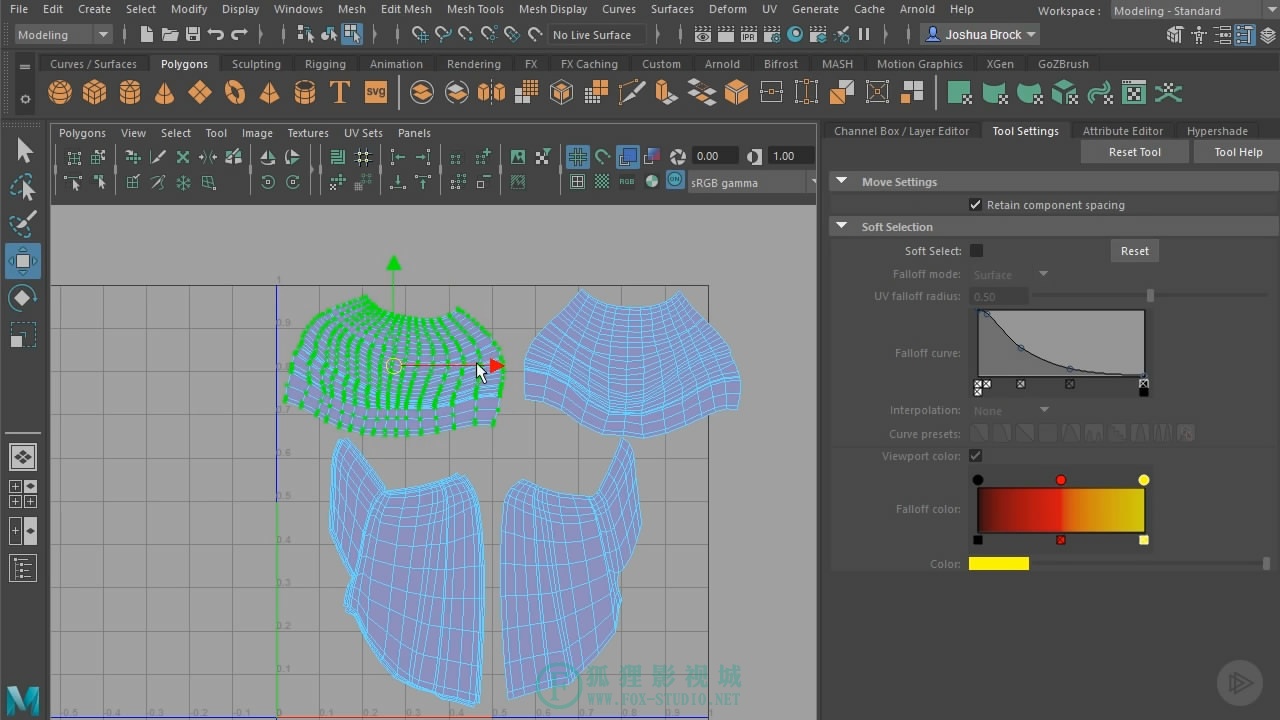Switch to the Sculpting shelf tab

point(256,64)
